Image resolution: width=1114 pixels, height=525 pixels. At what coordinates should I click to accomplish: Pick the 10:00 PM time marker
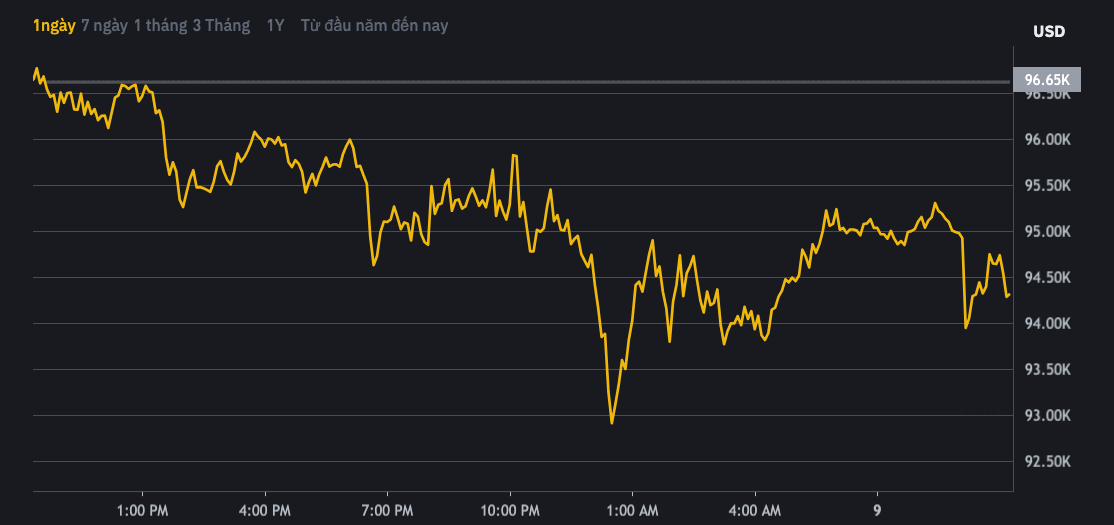tap(510, 509)
